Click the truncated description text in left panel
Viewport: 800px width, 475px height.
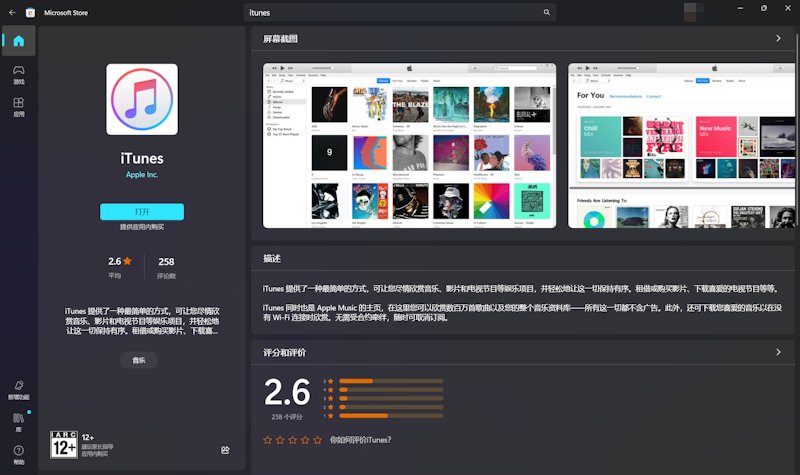(142, 321)
